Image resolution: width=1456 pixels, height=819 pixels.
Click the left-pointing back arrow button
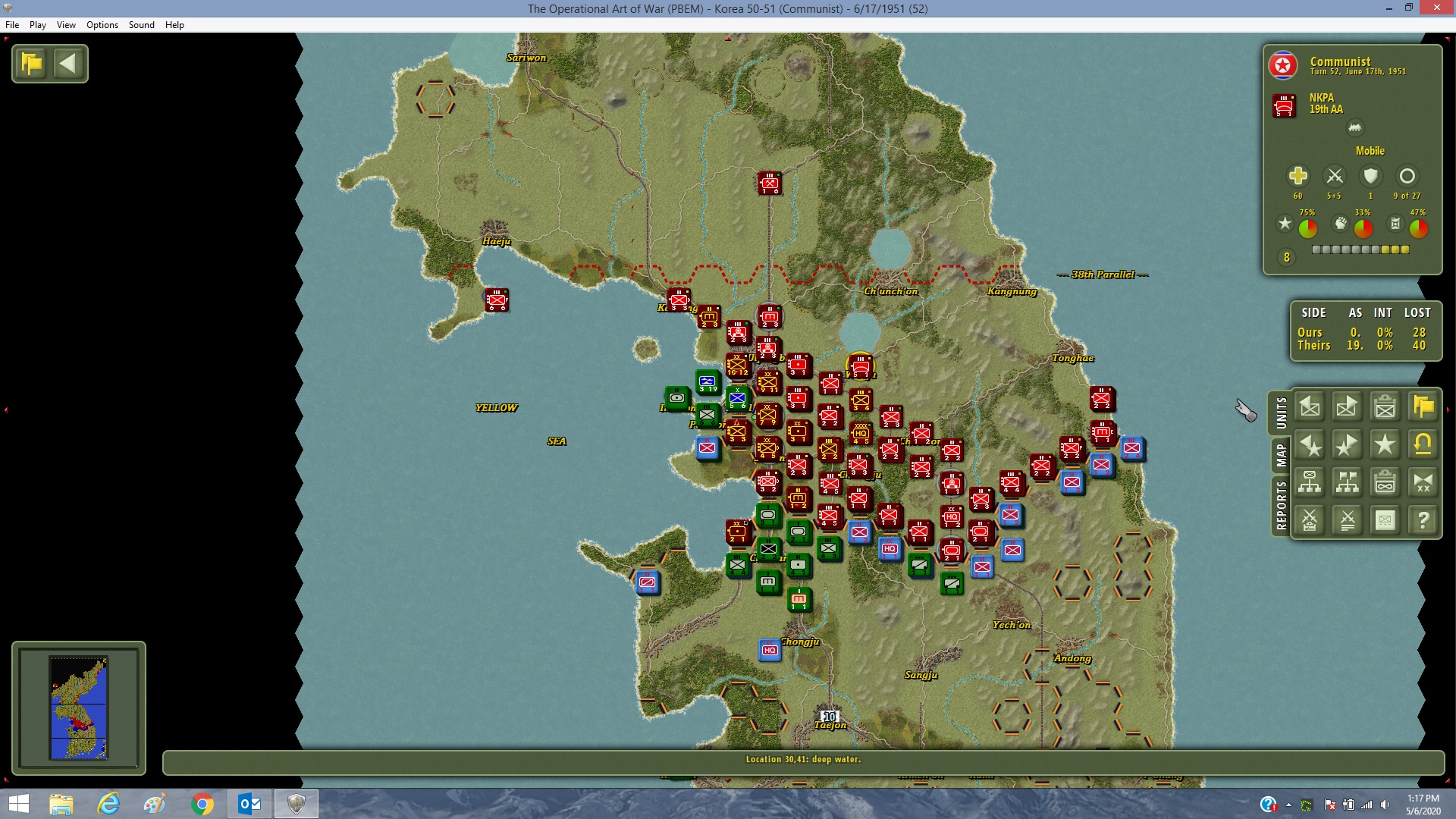click(x=68, y=63)
